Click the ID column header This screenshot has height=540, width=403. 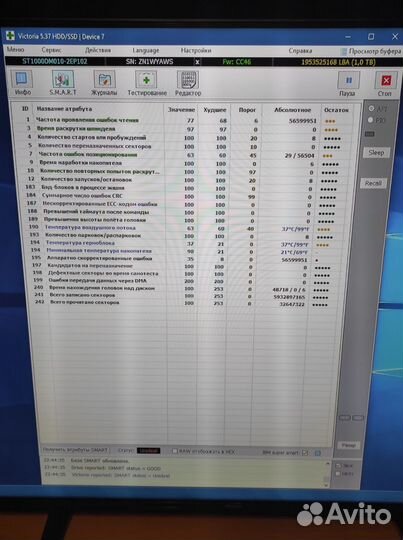tap(25, 108)
